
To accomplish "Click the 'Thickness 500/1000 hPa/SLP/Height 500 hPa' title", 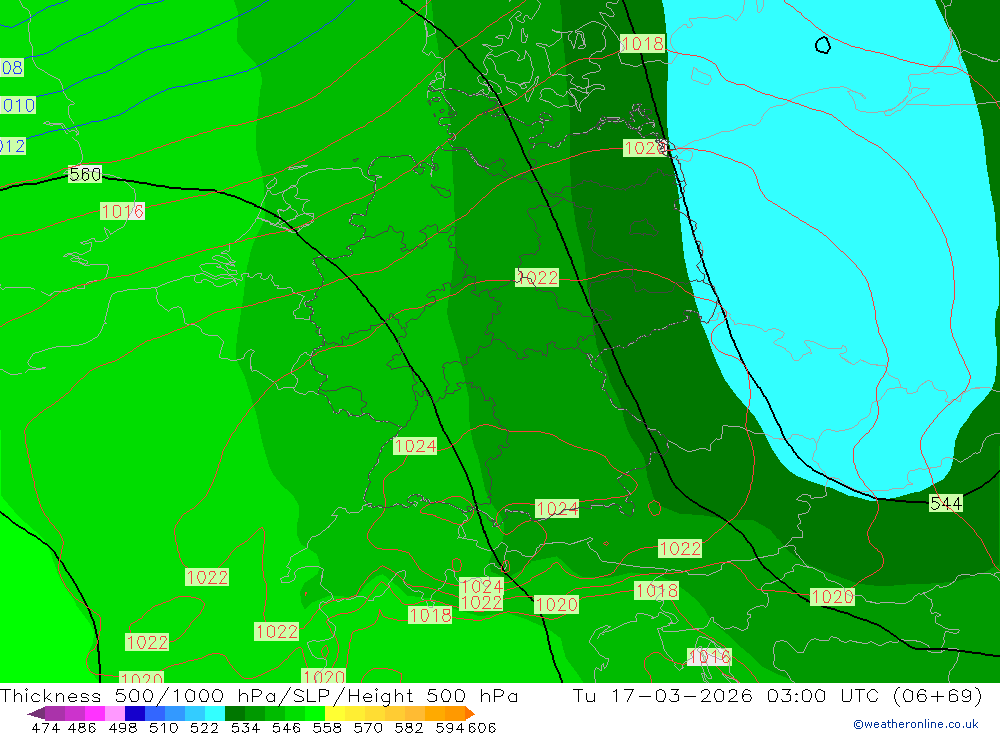I will point(259,696).
